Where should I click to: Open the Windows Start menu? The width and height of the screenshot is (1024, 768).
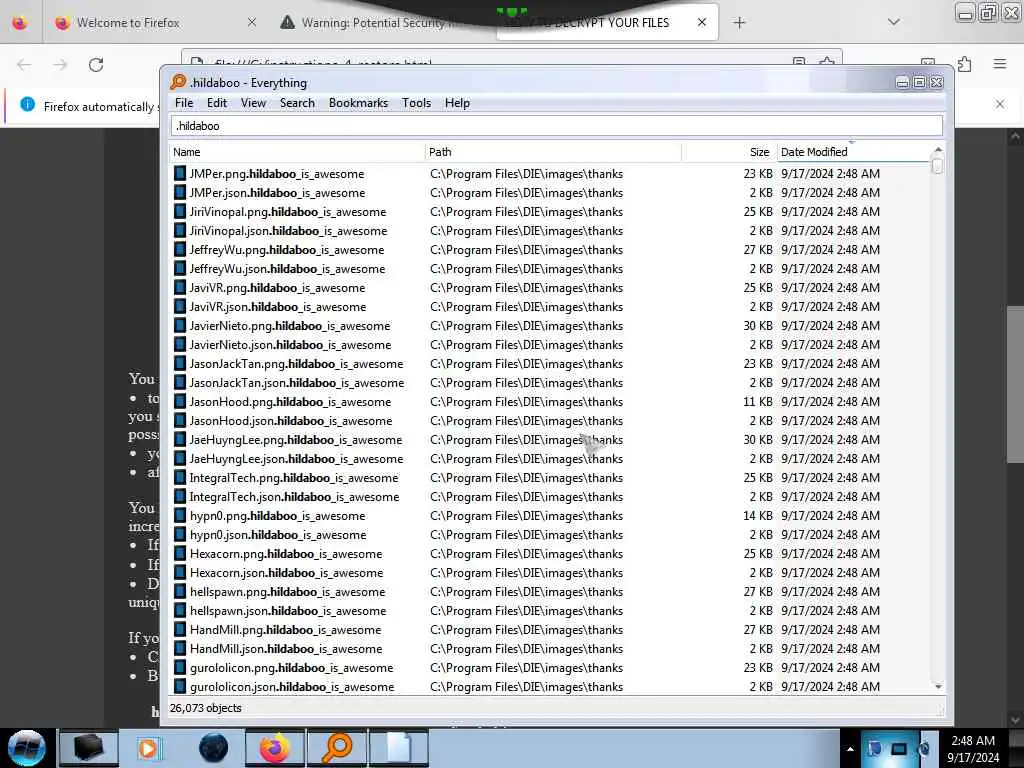click(27, 748)
